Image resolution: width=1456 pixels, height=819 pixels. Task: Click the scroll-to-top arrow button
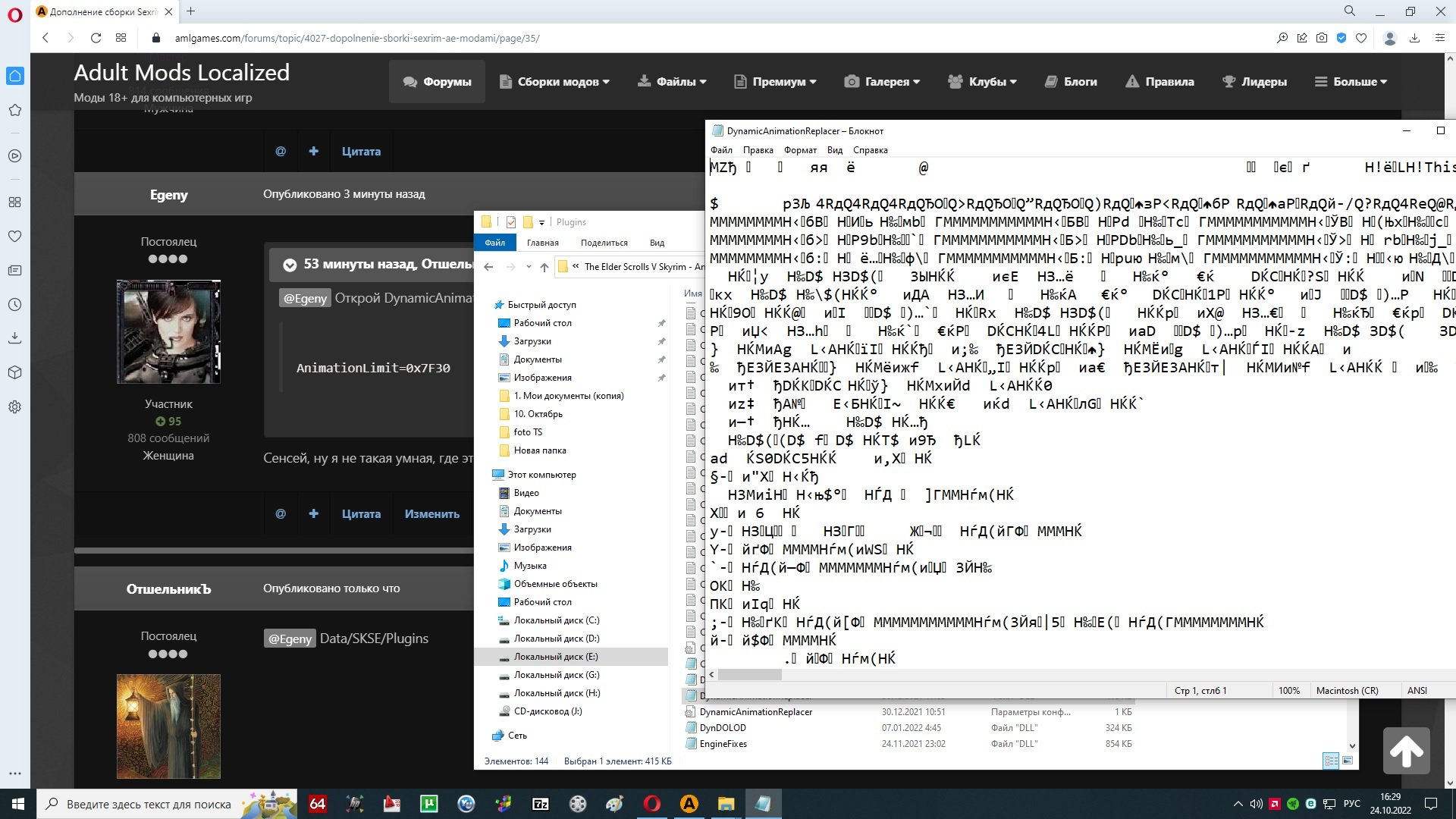[x=1406, y=751]
